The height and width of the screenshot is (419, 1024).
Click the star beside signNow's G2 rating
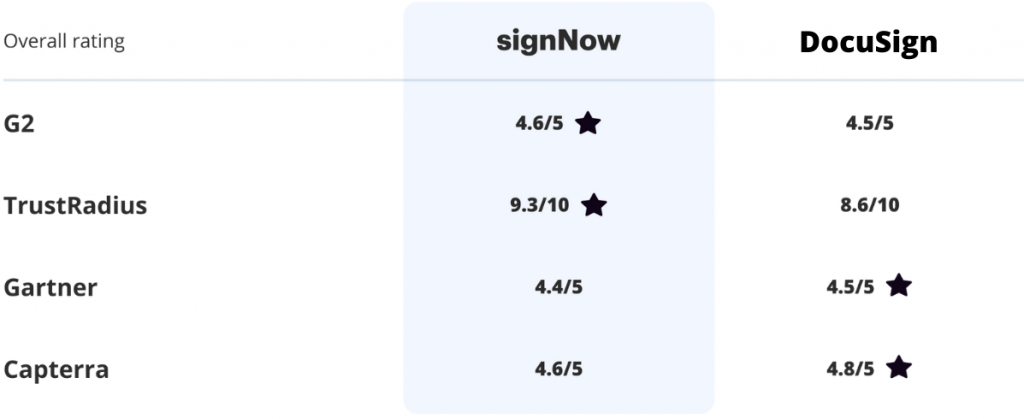tap(588, 123)
